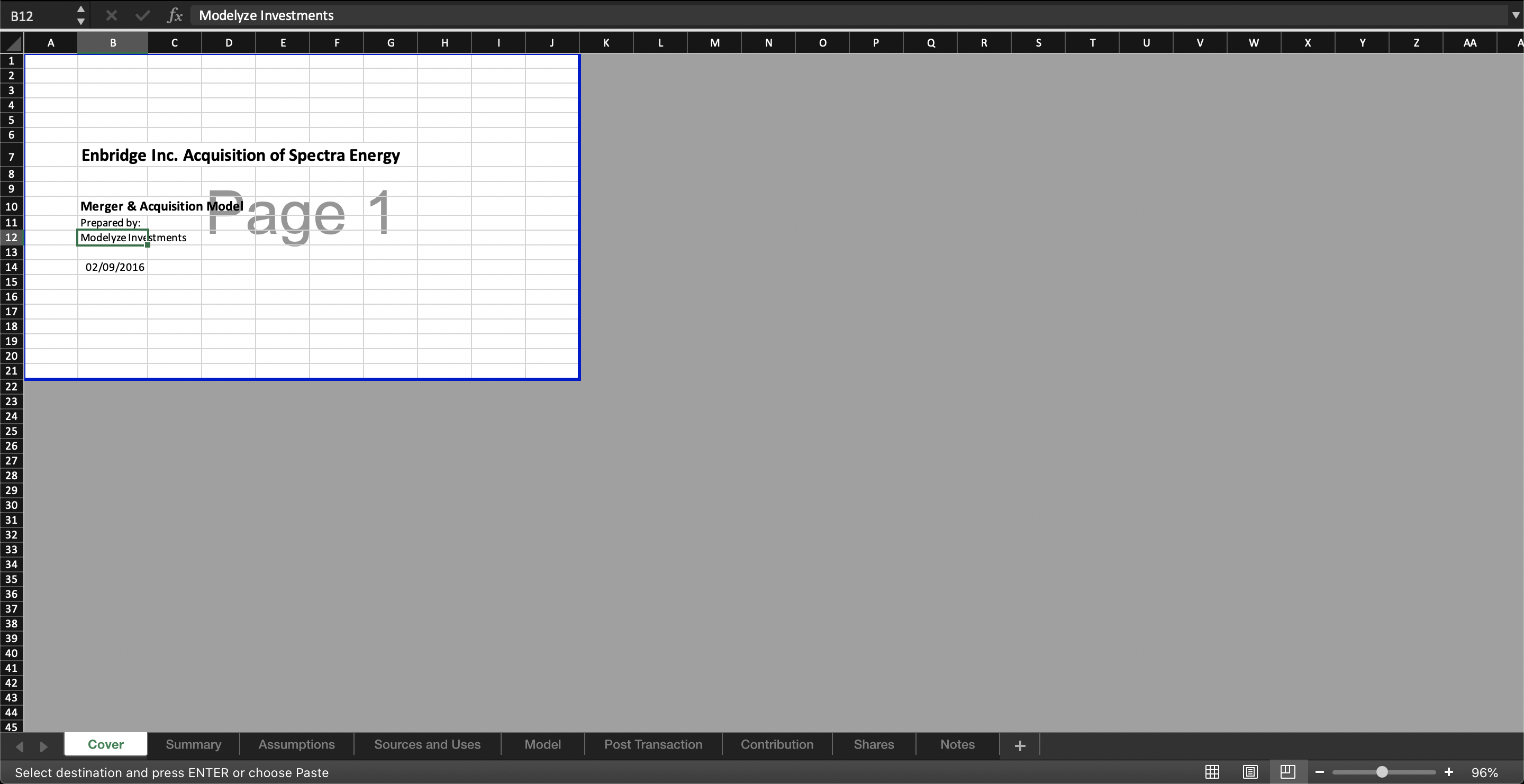The image size is (1524, 784).
Task: Select column F header
Action: pyautogui.click(x=337, y=42)
